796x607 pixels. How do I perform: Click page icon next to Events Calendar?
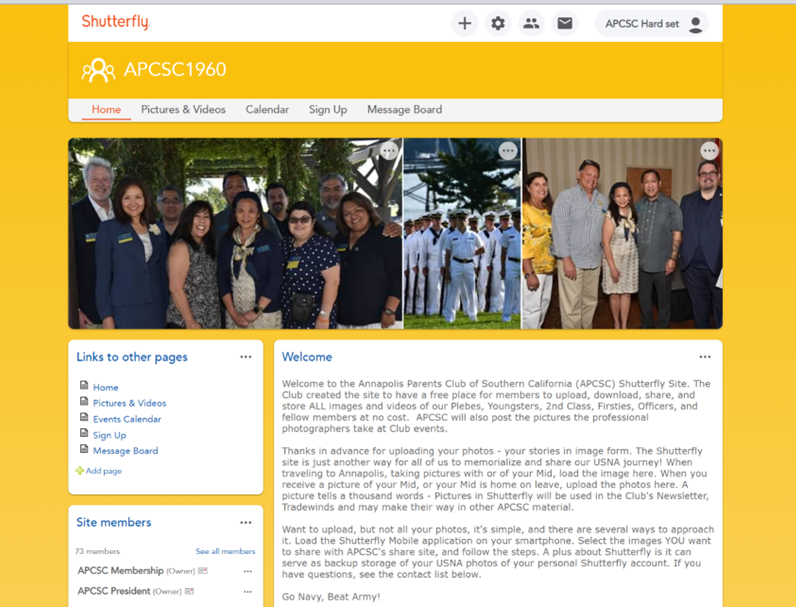coord(84,417)
